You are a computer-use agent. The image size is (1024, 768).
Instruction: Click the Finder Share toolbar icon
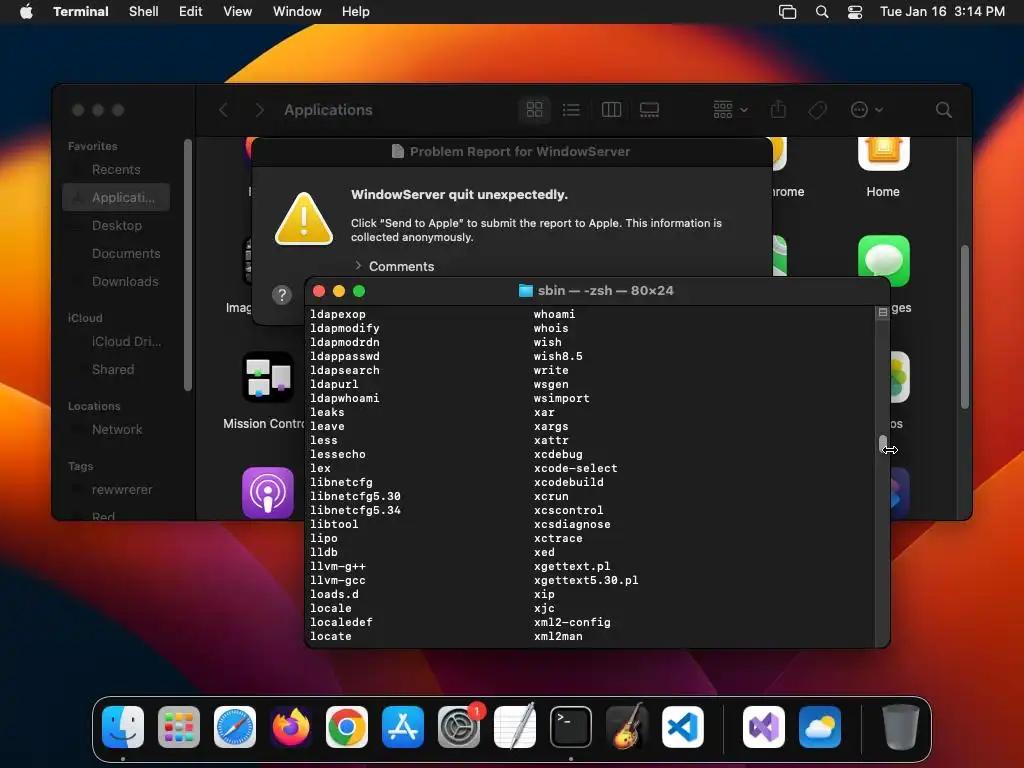(778, 110)
